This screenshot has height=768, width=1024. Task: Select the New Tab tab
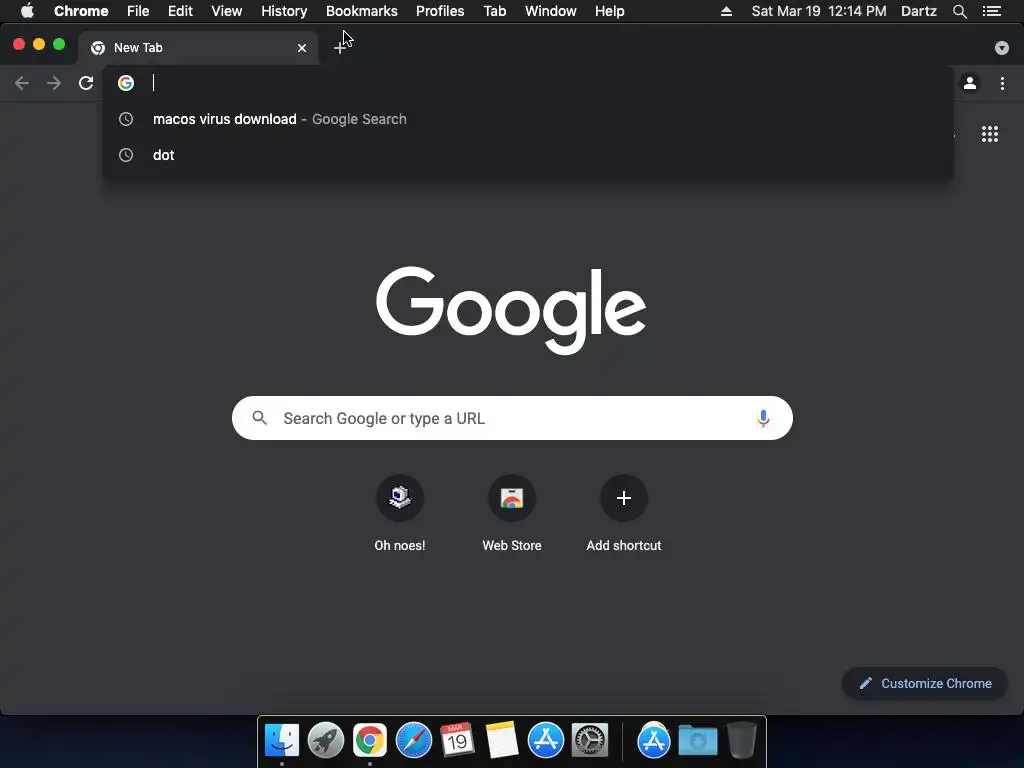coord(198,48)
